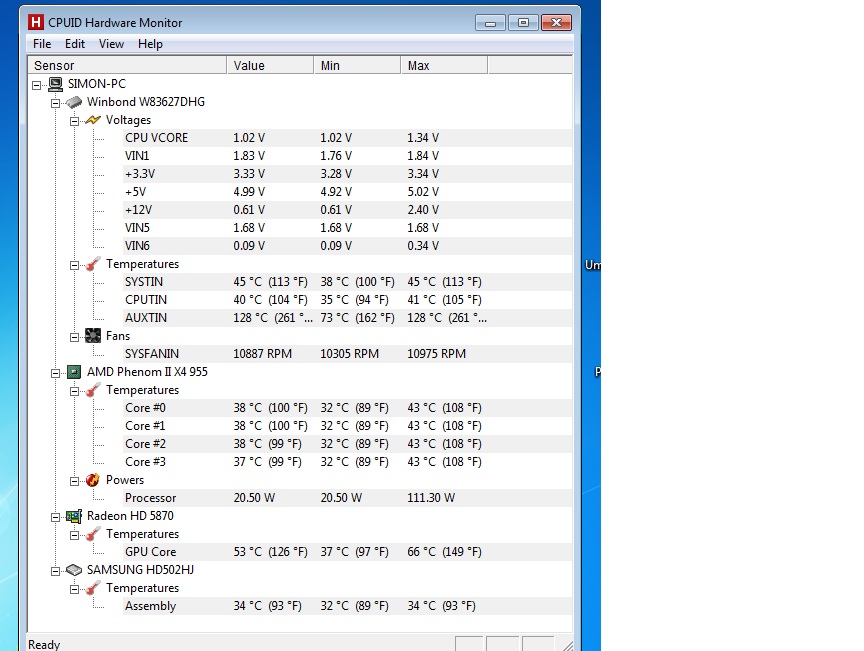The image size is (864, 651).
Task: Click the Sensor column header
Action: click(x=127, y=65)
